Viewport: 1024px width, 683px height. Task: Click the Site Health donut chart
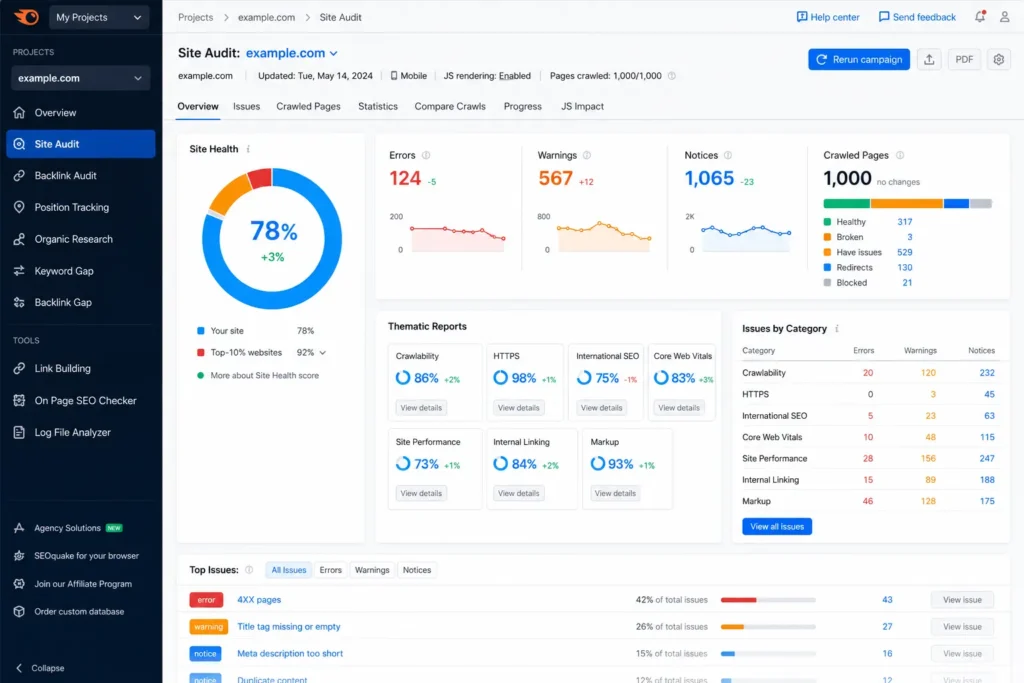(x=272, y=239)
